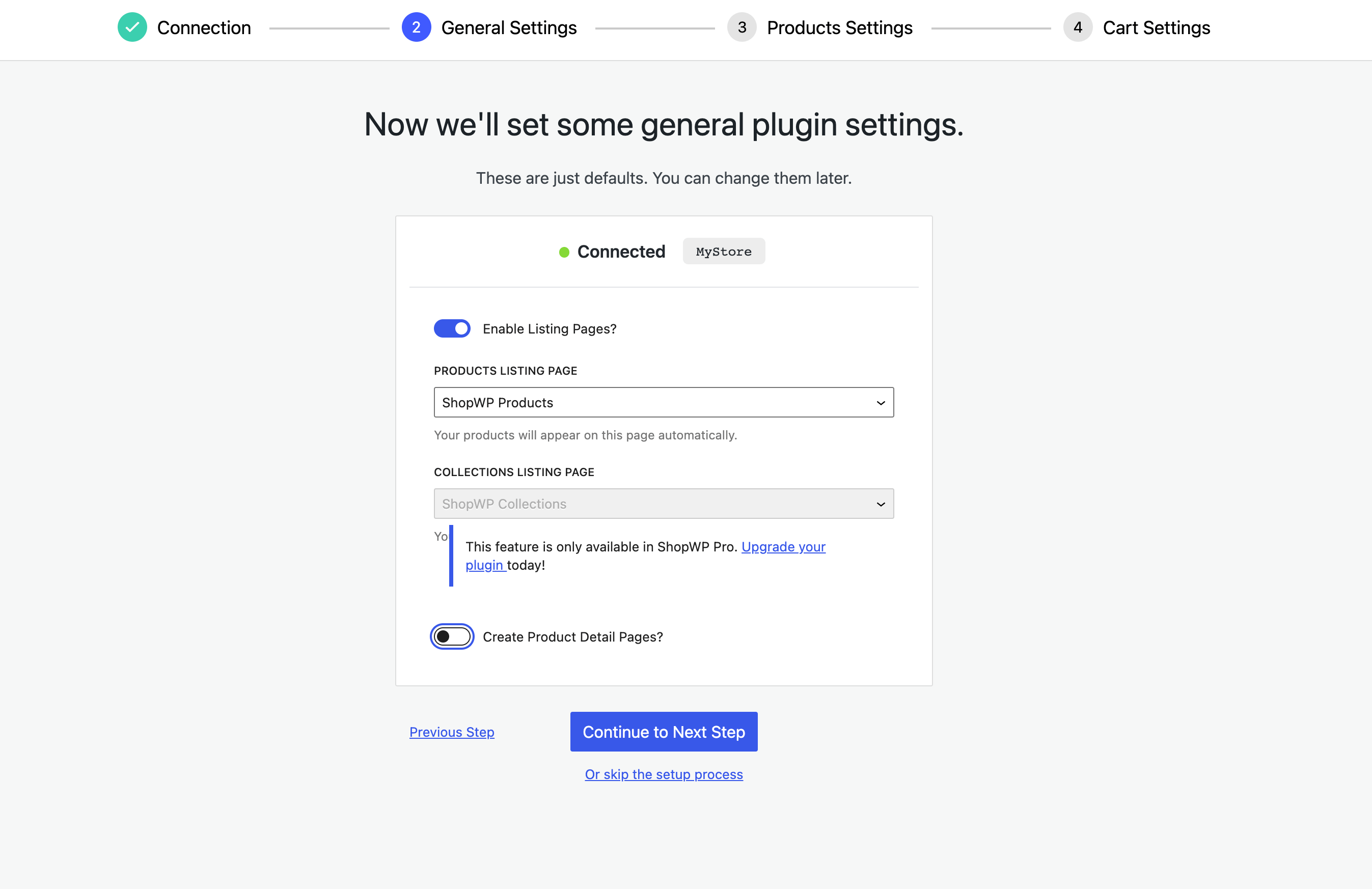Open the ShopWP Collections dropdown

(663, 504)
